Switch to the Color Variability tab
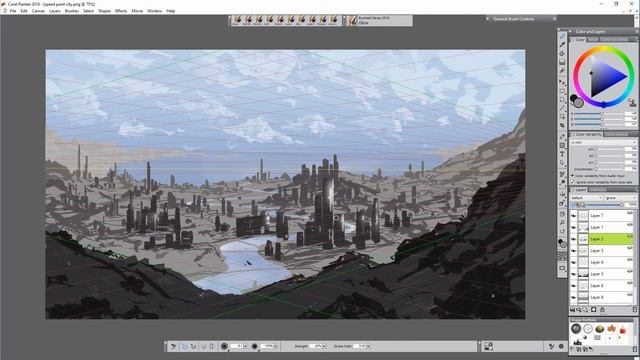This screenshot has width=640, height=360. pyautogui.click(x=588, y=134)
